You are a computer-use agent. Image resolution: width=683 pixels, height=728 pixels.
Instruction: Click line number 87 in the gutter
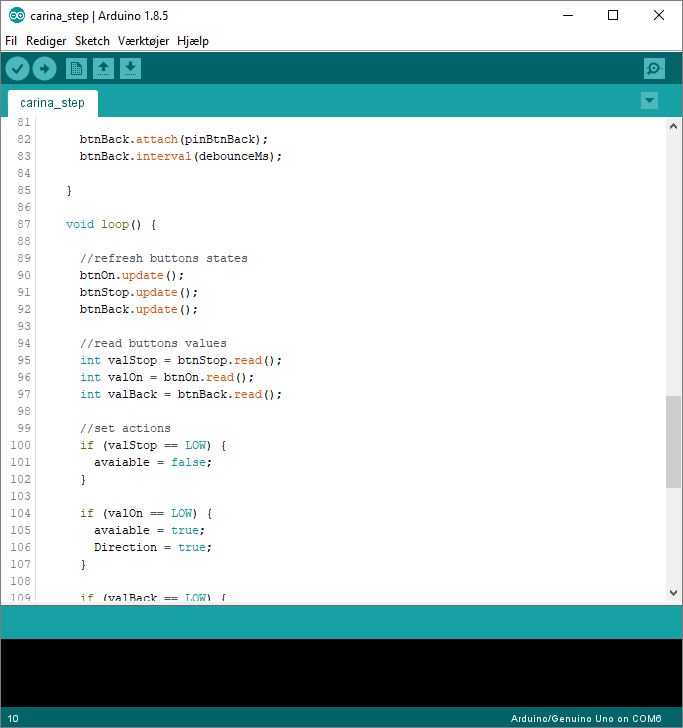(x=24, y=224)
